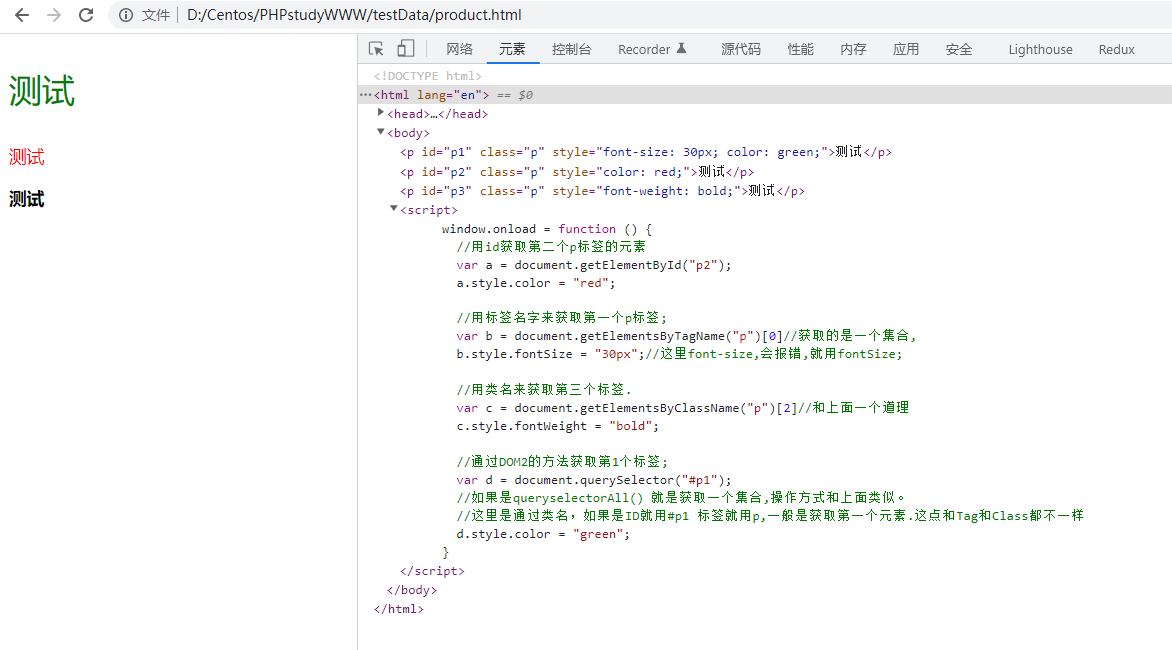Click the comment mentioning queryselectorAll()
The image size is (1172, 650).
(681, 498)
